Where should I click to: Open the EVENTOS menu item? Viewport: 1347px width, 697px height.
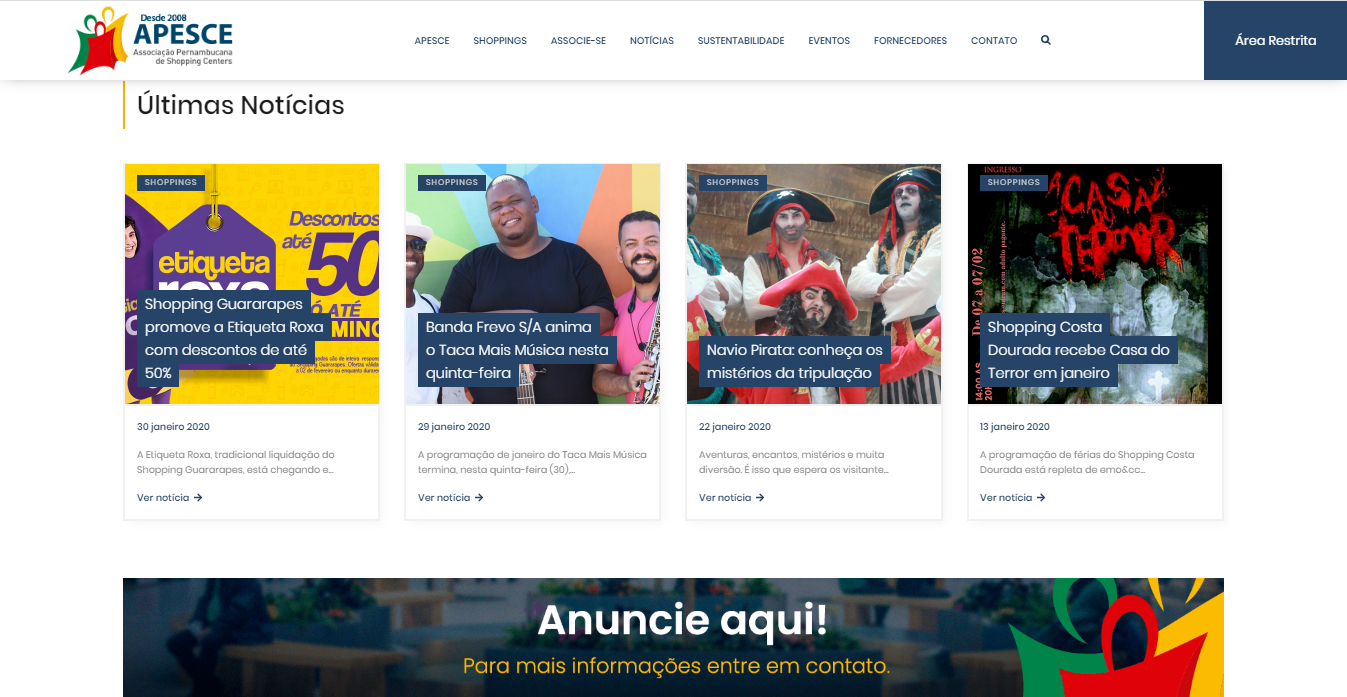[x=829, y=41]
